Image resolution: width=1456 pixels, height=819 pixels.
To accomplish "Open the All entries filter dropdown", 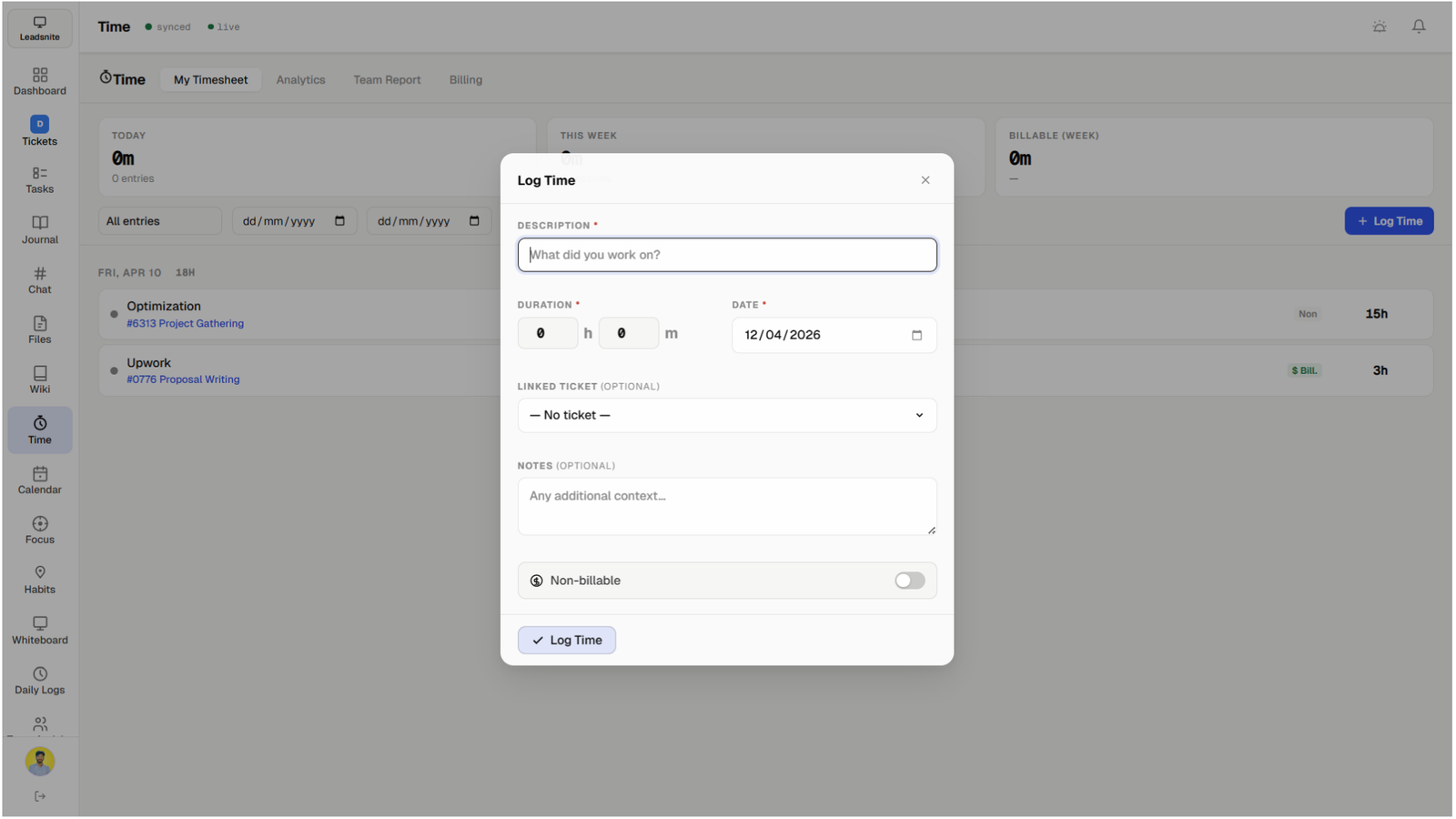I will click(x=159, y=221).
